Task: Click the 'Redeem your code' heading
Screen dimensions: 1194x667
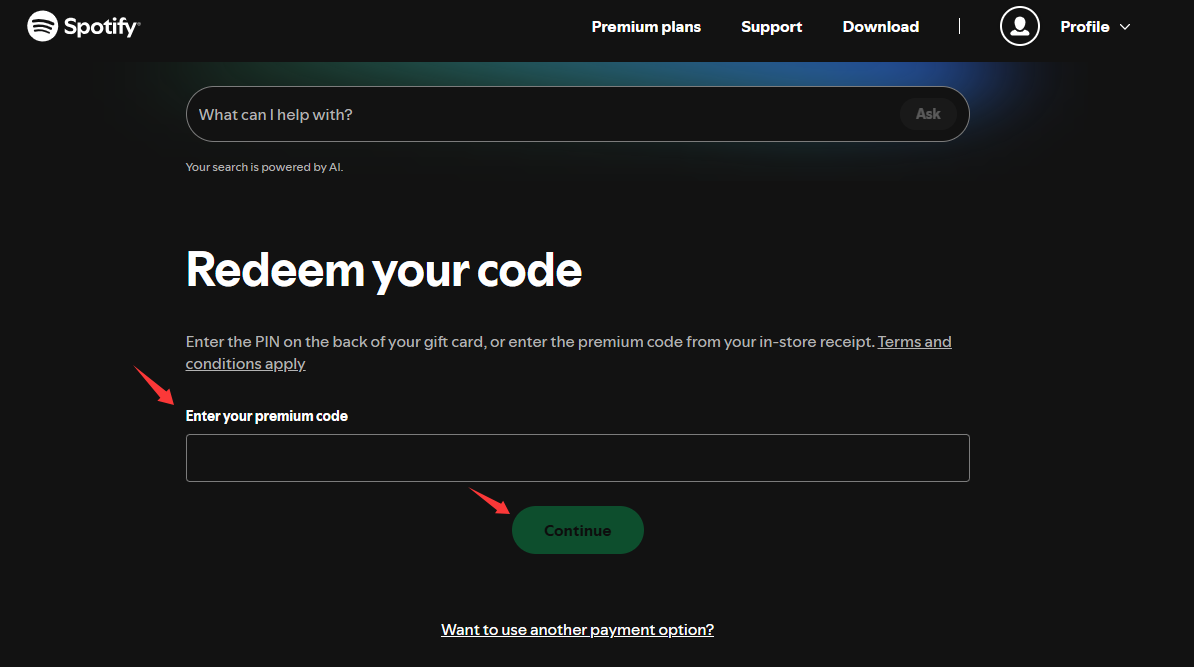Action: click(384, 270)
